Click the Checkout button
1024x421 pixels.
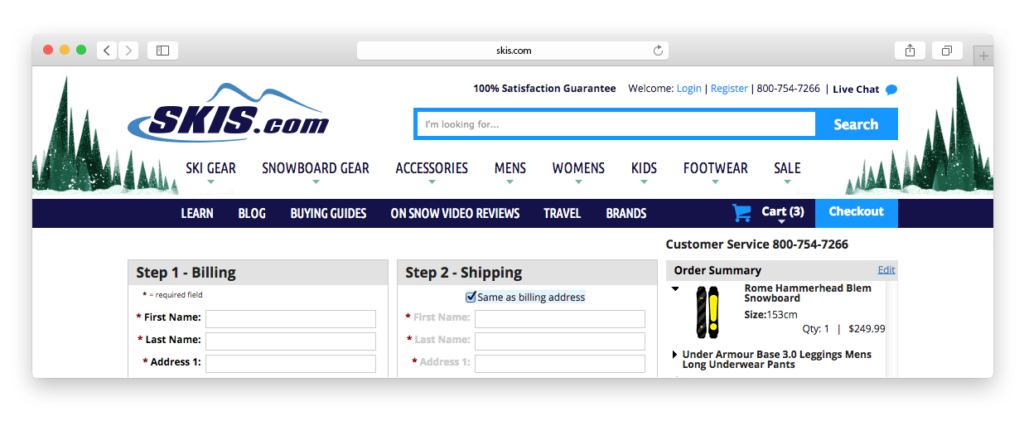pyautogui.click(x=856, y=211)
